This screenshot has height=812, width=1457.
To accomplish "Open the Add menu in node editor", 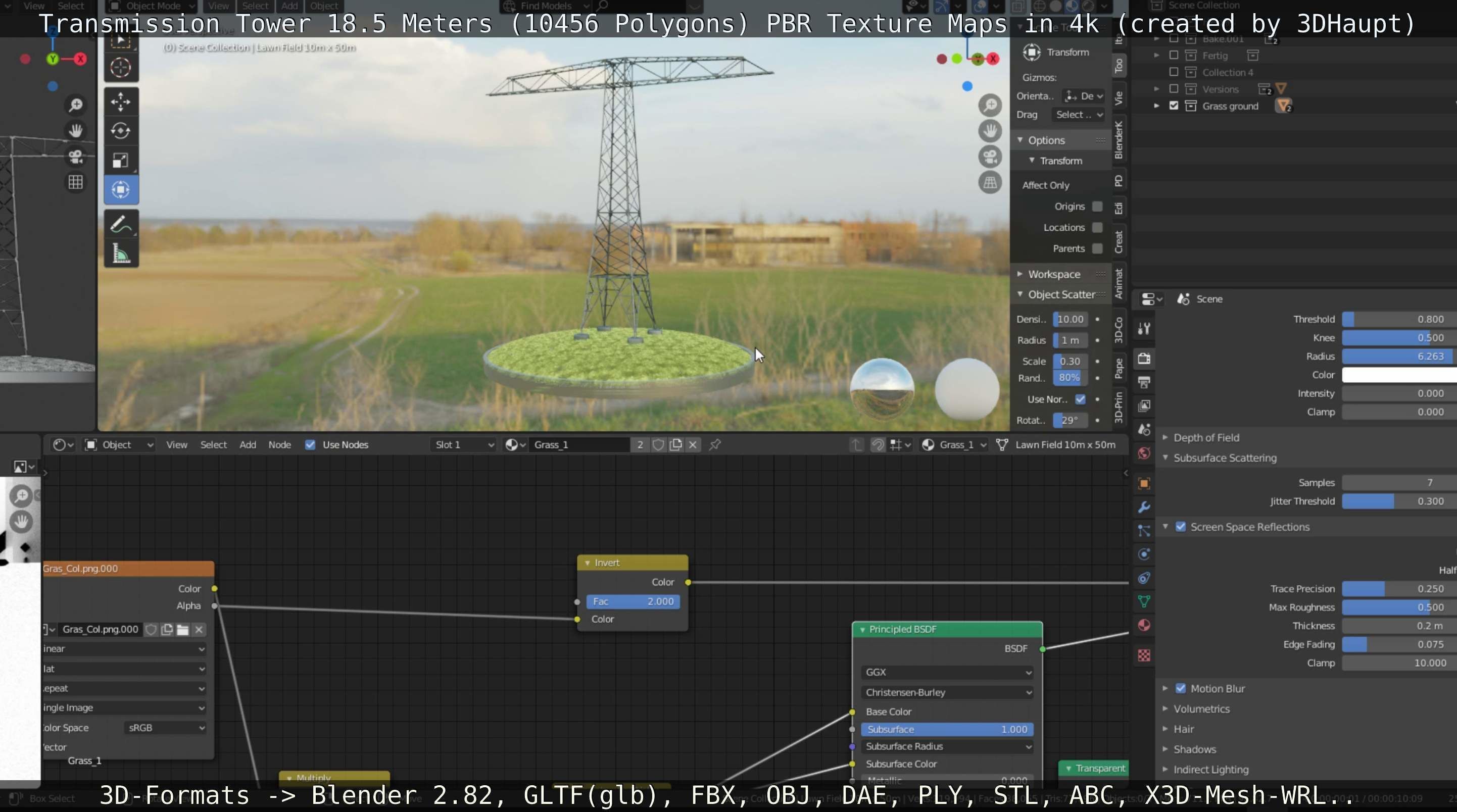I will tap(247, 444).
